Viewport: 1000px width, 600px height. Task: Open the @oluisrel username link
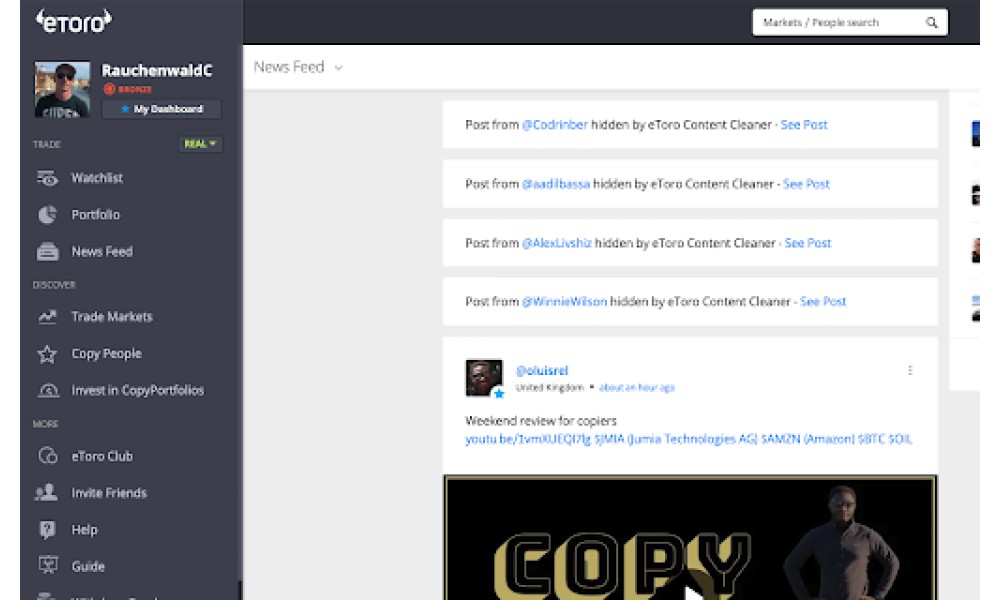(541, 370)
